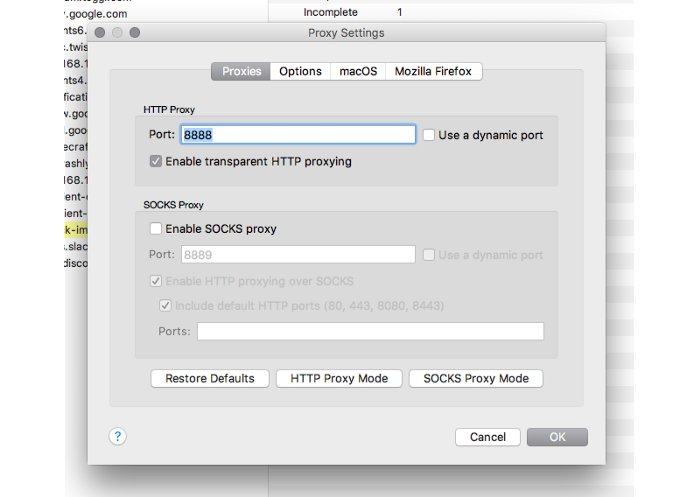
Task: Toggle Include default HTTP ports checkbox
Action: point(165,305)
